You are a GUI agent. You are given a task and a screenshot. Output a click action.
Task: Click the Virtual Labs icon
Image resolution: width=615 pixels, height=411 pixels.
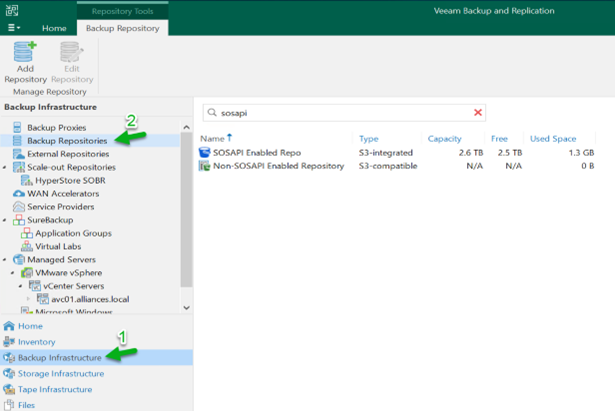[x=27, y=246]
